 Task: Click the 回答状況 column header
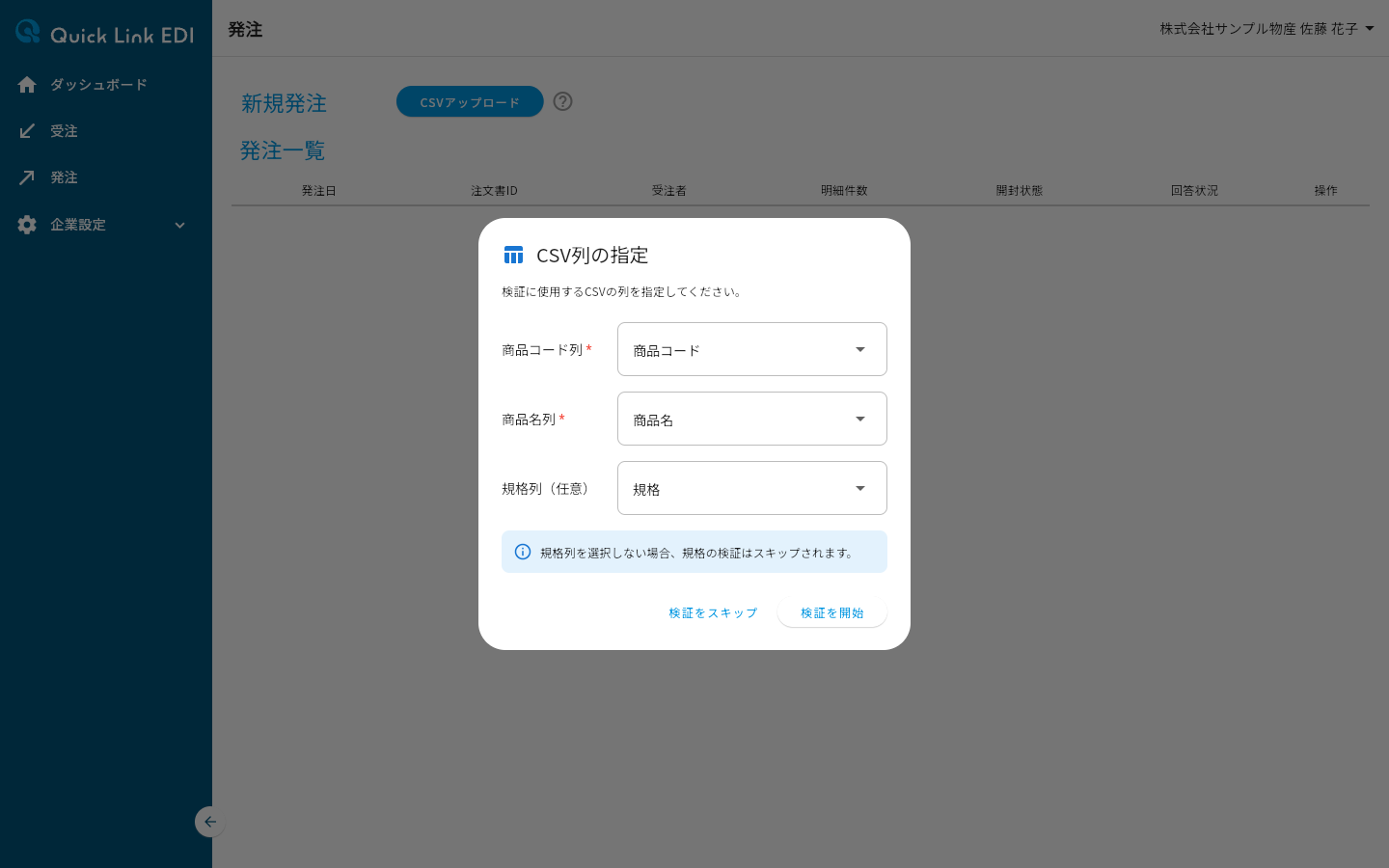click(1194, 191)
